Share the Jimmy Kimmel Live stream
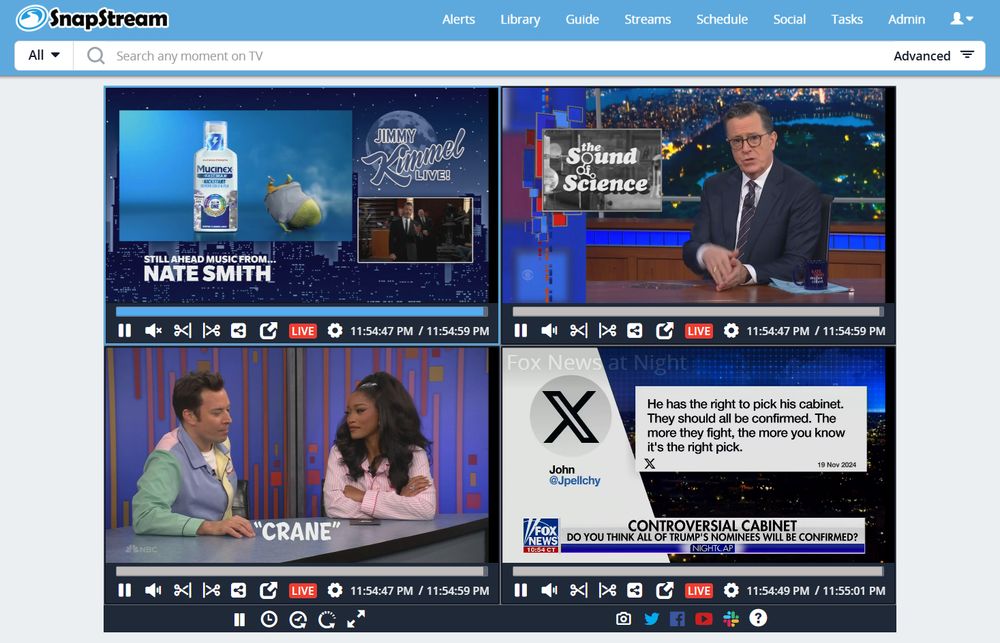 [239, 330]
